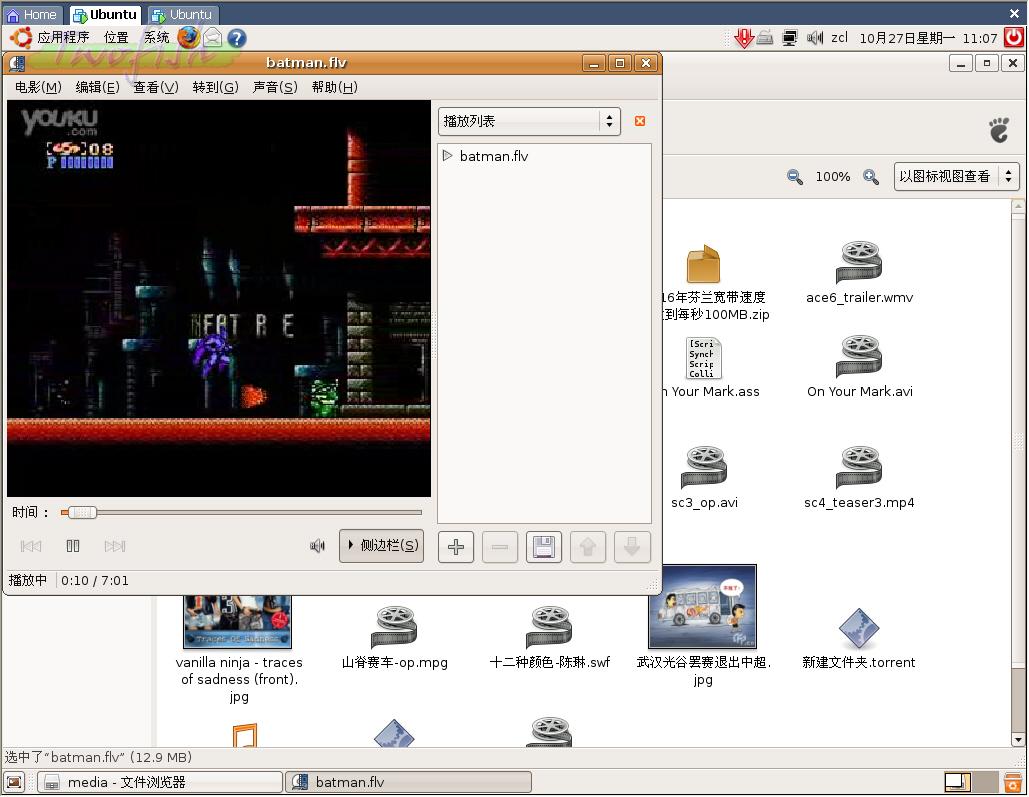Screen dimensions: 1029x797
Task: Select 武汉光谷罢赛退出中超.jpg thumbnail
Action: pos(703,607)
